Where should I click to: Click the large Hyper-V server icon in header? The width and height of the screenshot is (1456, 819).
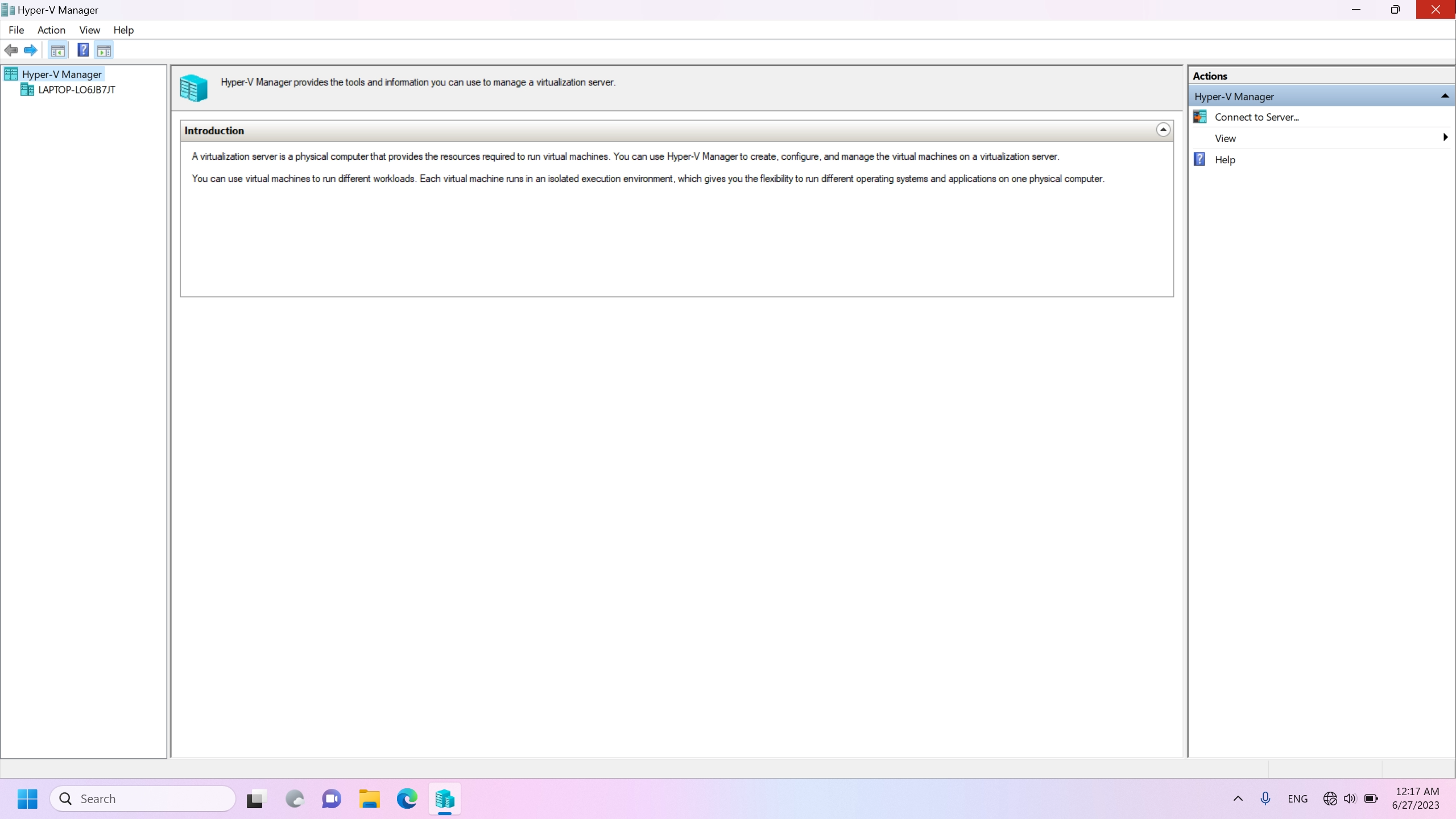pos(194,88)
